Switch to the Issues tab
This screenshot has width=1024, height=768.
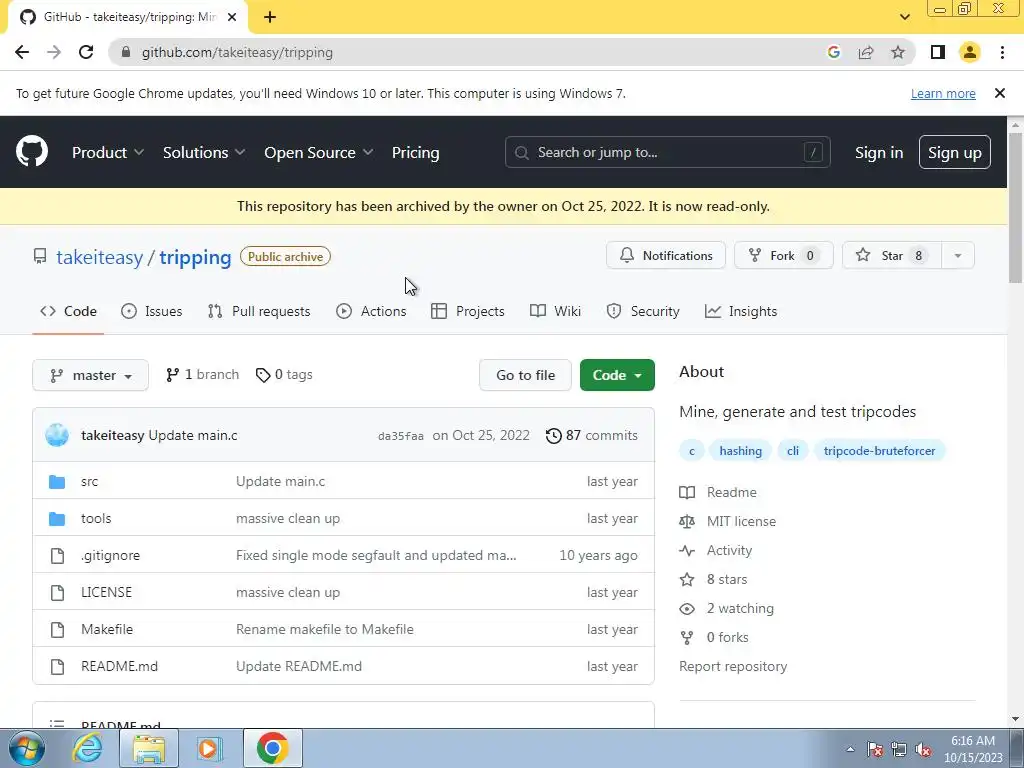152,312
